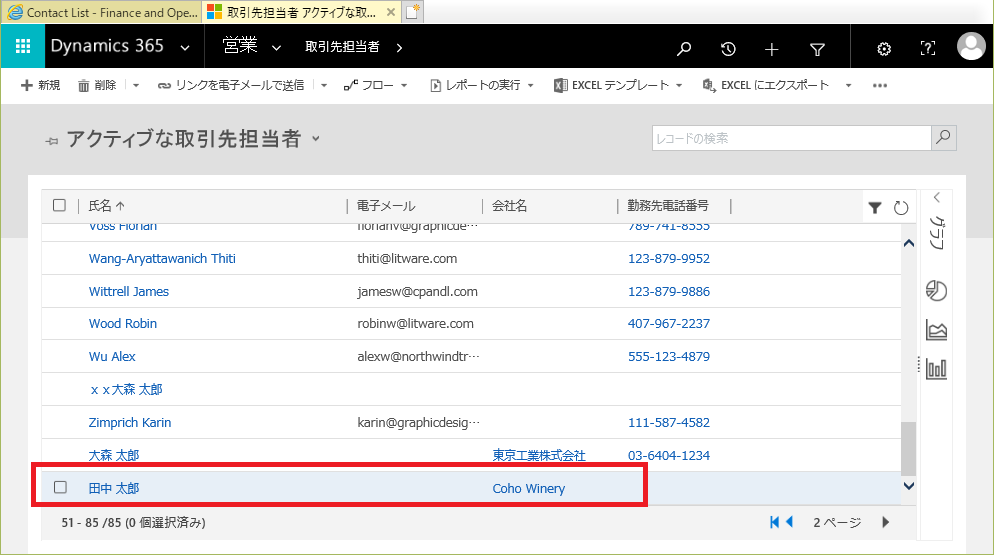Check the box for 田中 太郎 row
The image size is (994, 555).
point(60,487)
